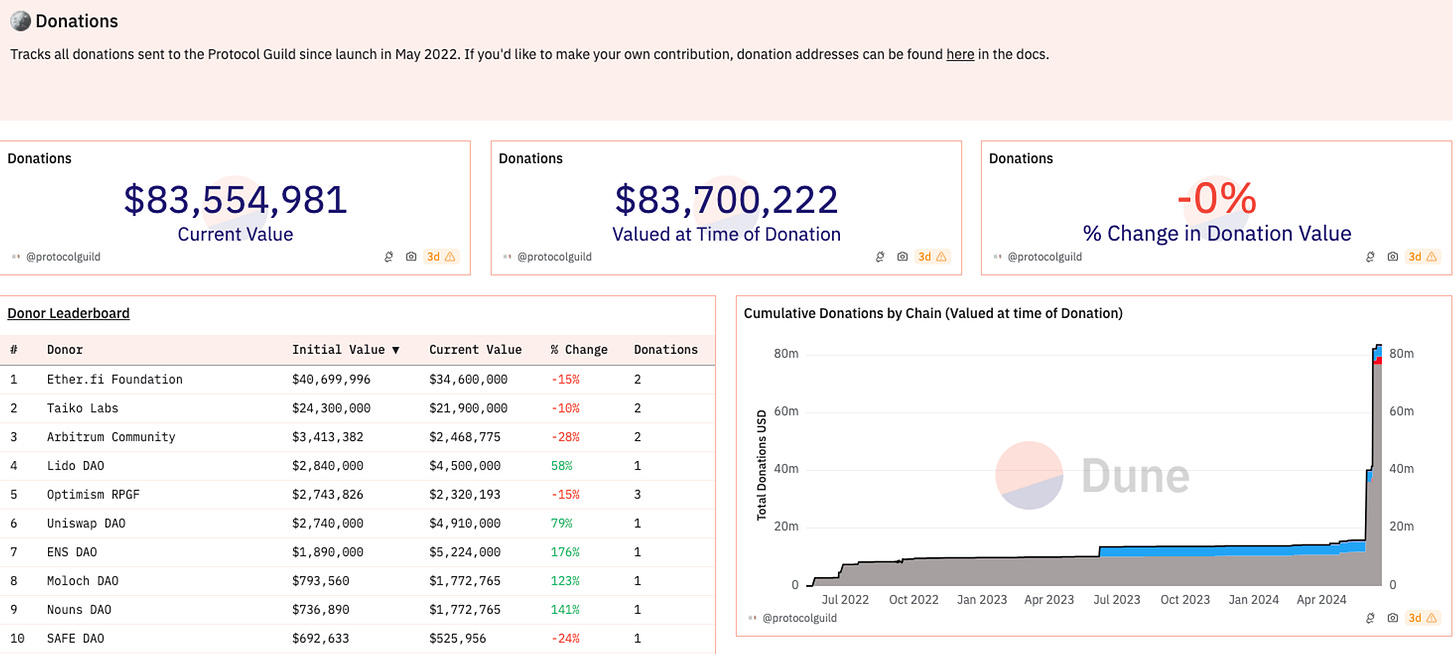Viewport: 1456px width, 654px height.
Task: Click the 3d stale warning badge on Current Value card
Action: click(441, 257)
